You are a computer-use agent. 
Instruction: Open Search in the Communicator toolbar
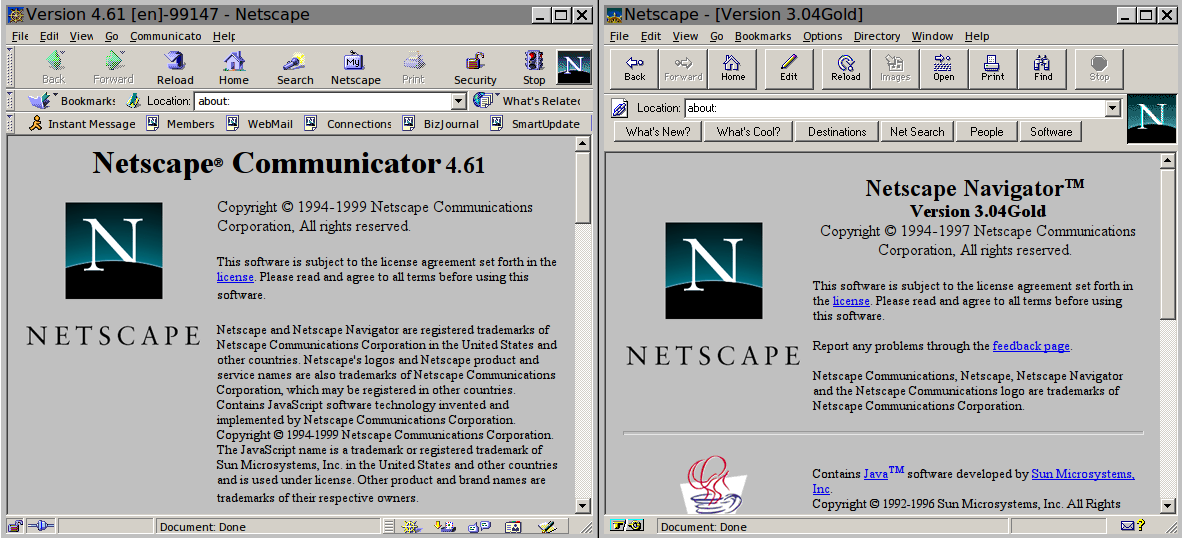(295, 68)
